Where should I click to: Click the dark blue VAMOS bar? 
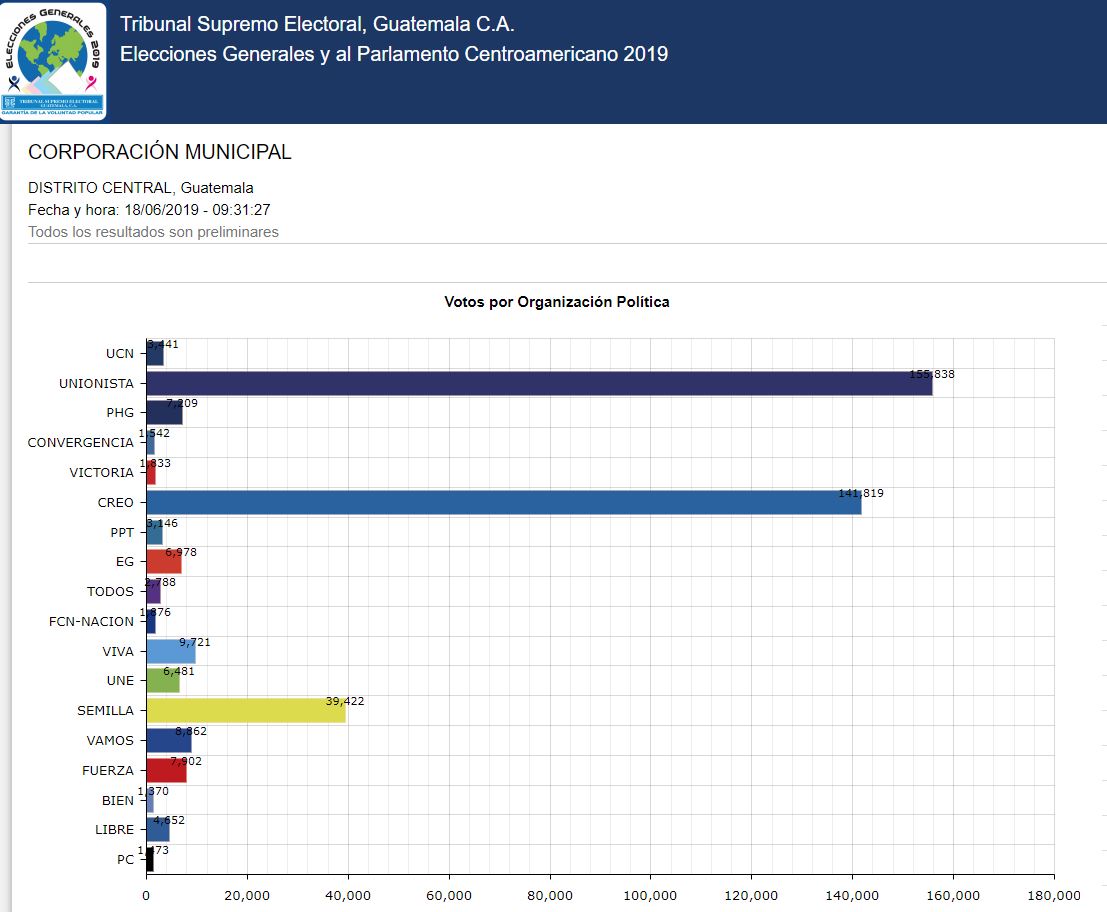(x=169, y=741)
